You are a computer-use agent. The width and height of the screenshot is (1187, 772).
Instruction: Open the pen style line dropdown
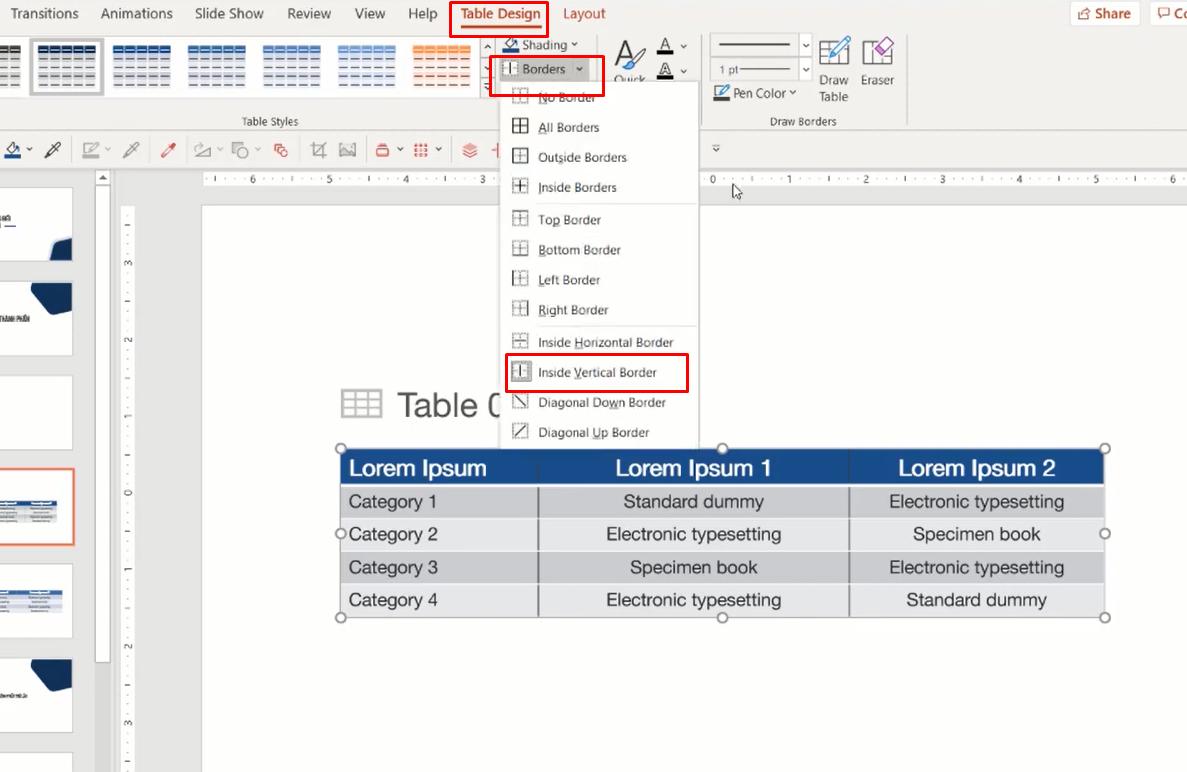[805, 45]
